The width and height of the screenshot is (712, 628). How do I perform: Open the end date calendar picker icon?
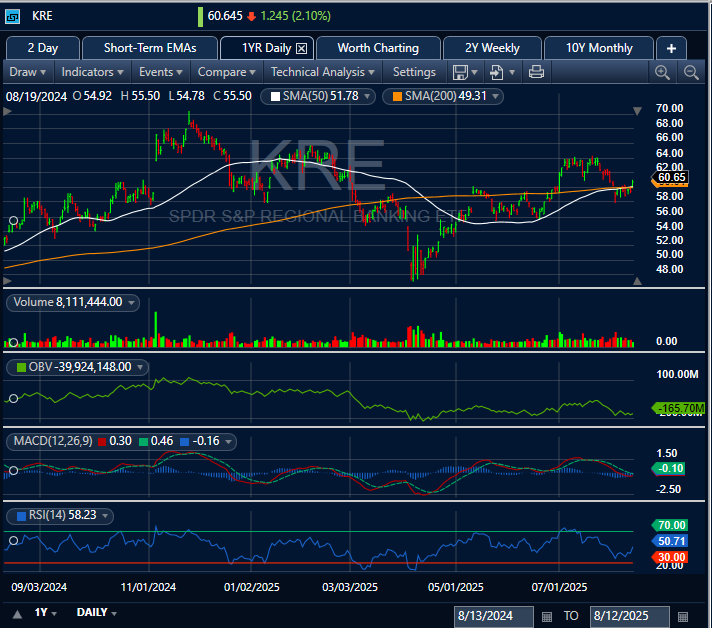(682, 615)
